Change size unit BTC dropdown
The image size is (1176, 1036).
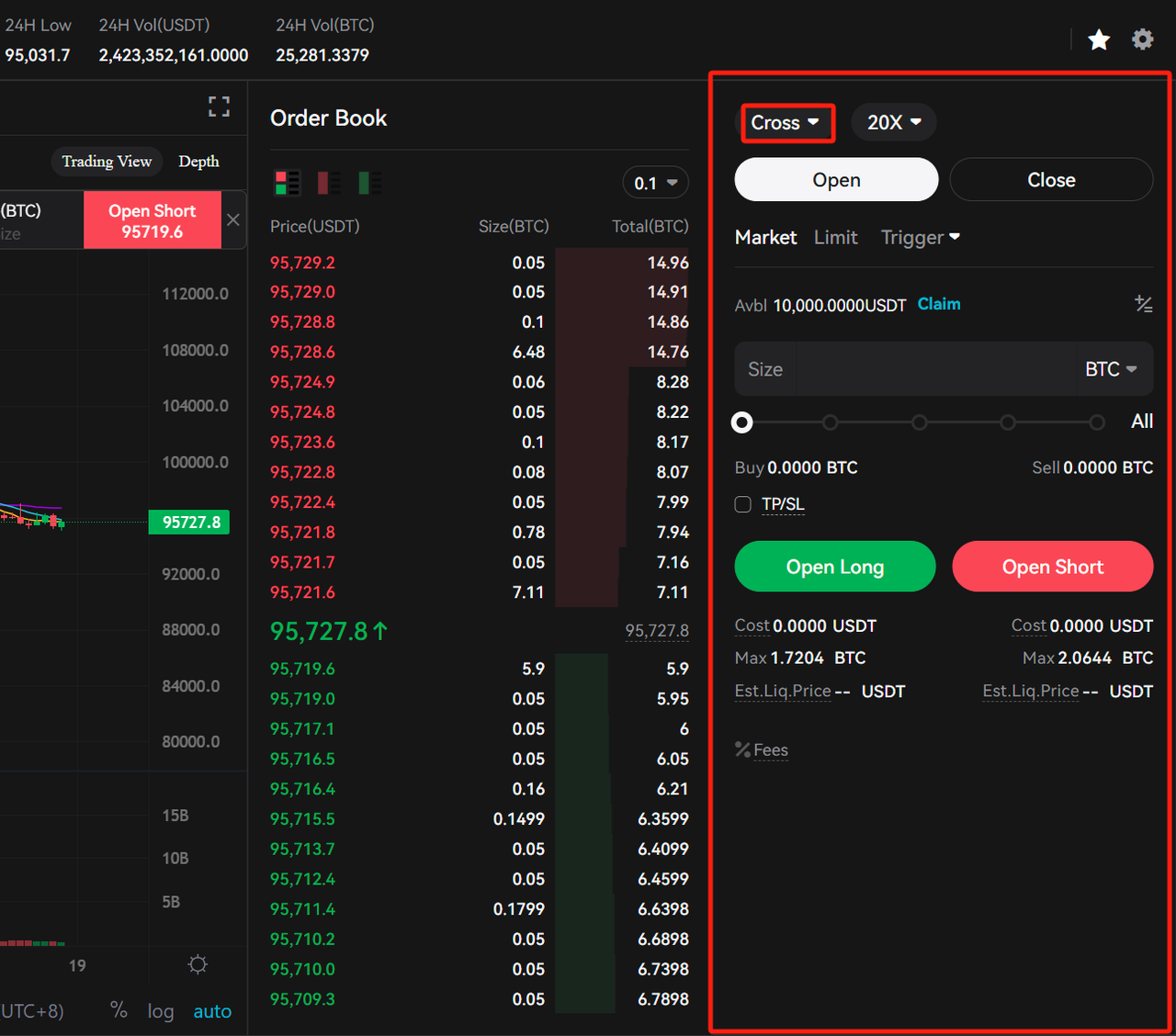pos(1111,369)
